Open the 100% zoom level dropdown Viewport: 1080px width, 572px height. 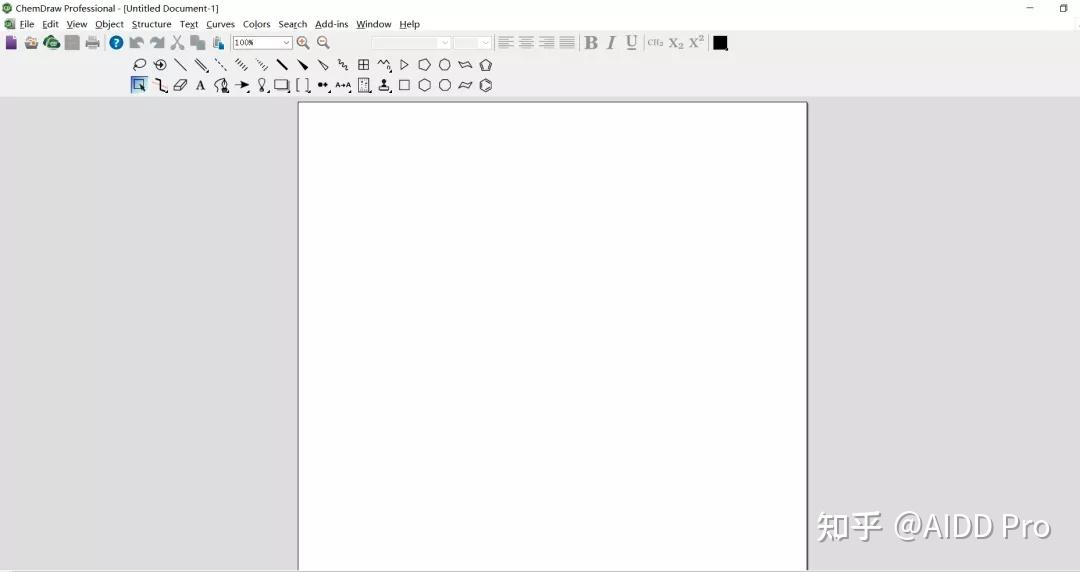pos(287,43)
